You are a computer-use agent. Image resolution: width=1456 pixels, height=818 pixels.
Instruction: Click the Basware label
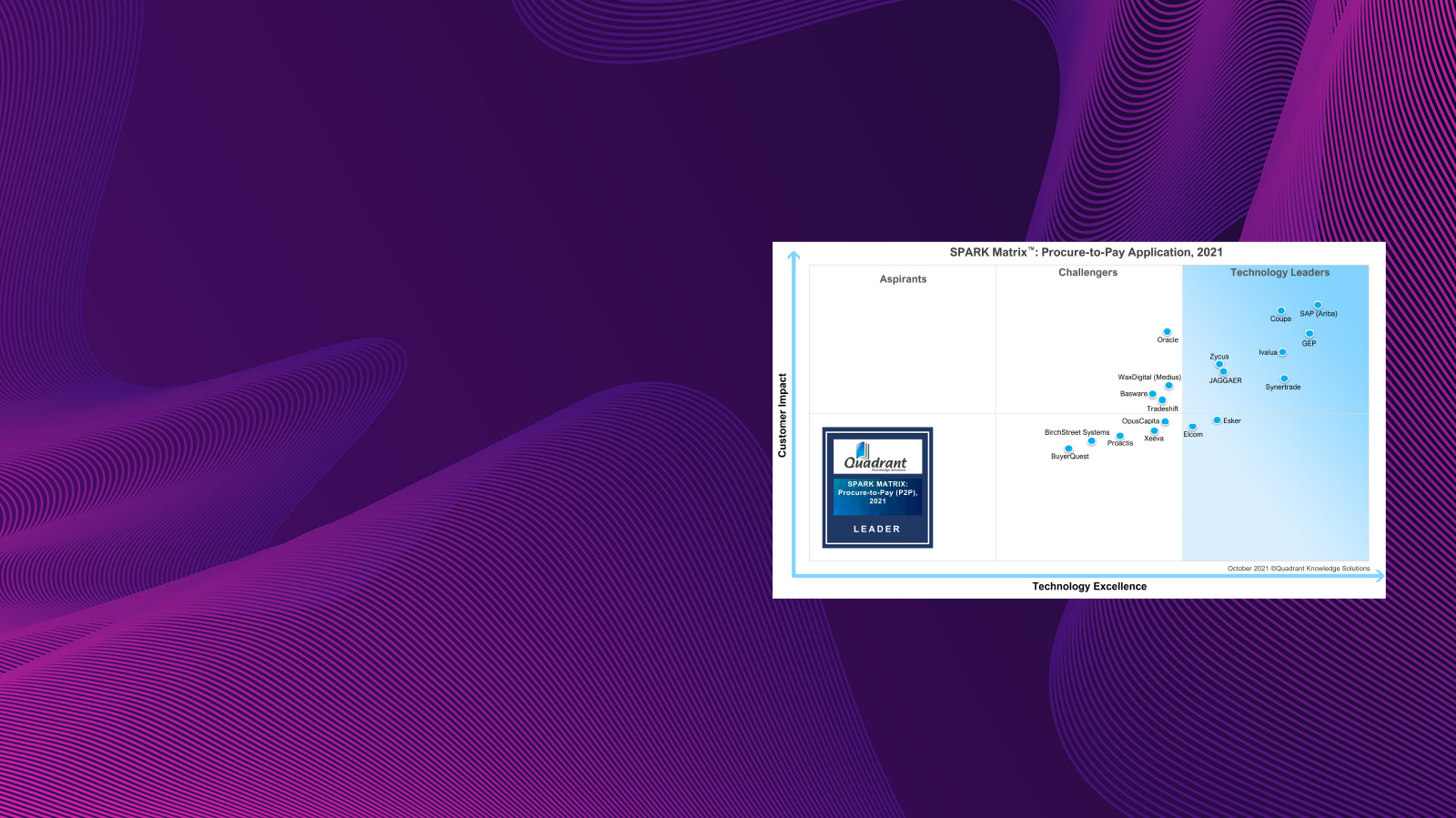pos(1134,394)
